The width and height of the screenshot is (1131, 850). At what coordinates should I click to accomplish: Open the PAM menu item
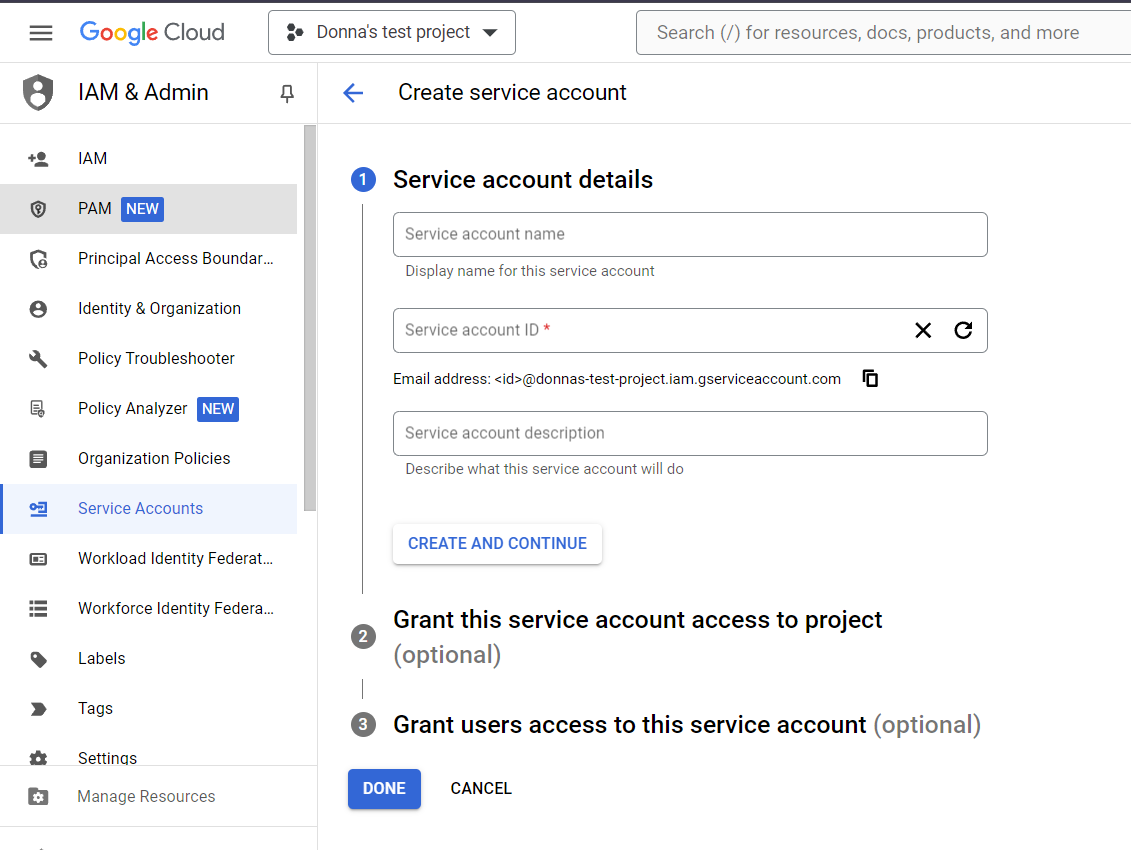pyautogui.click(x=149, y=209)
